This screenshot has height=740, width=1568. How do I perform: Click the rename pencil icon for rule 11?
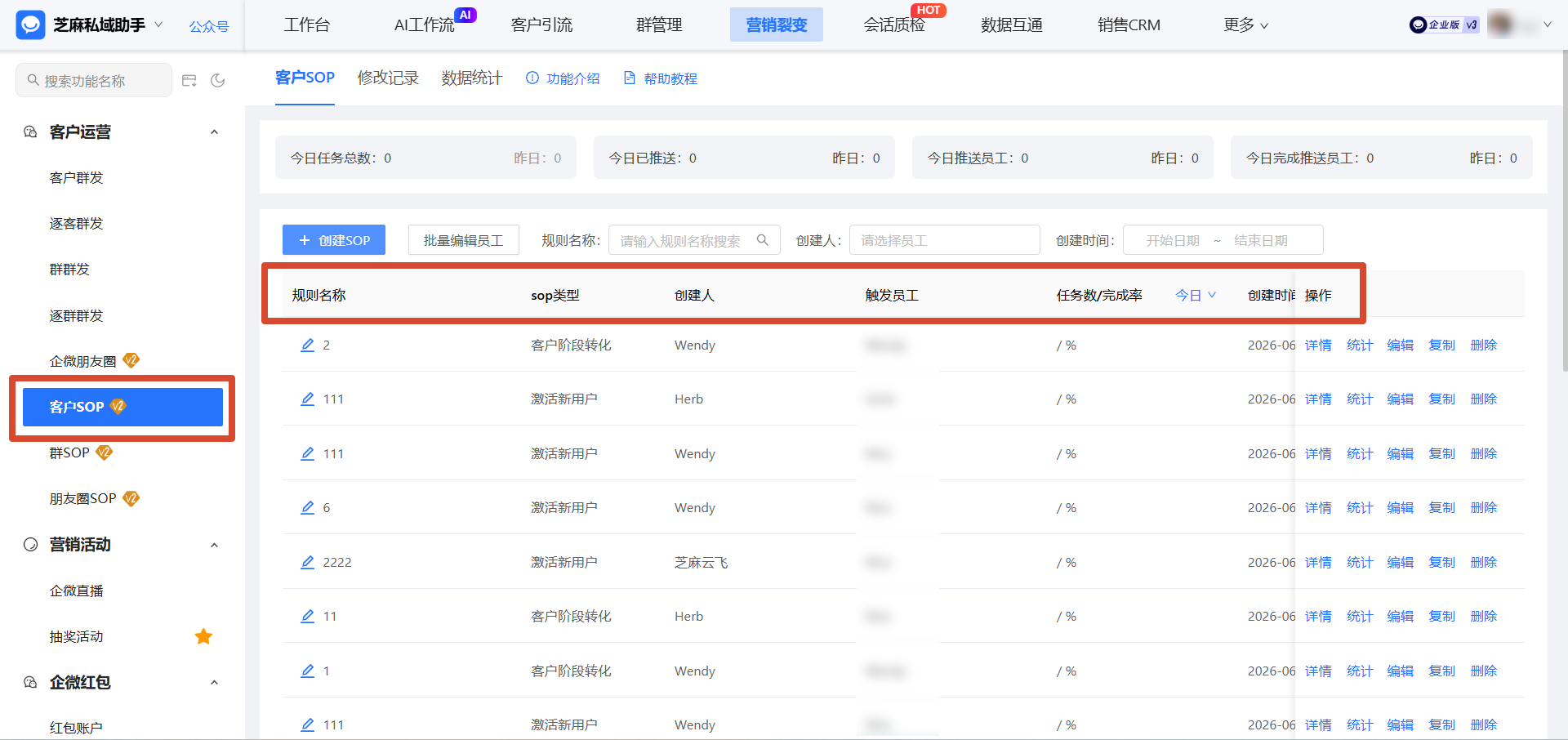[x=307, y=616]
